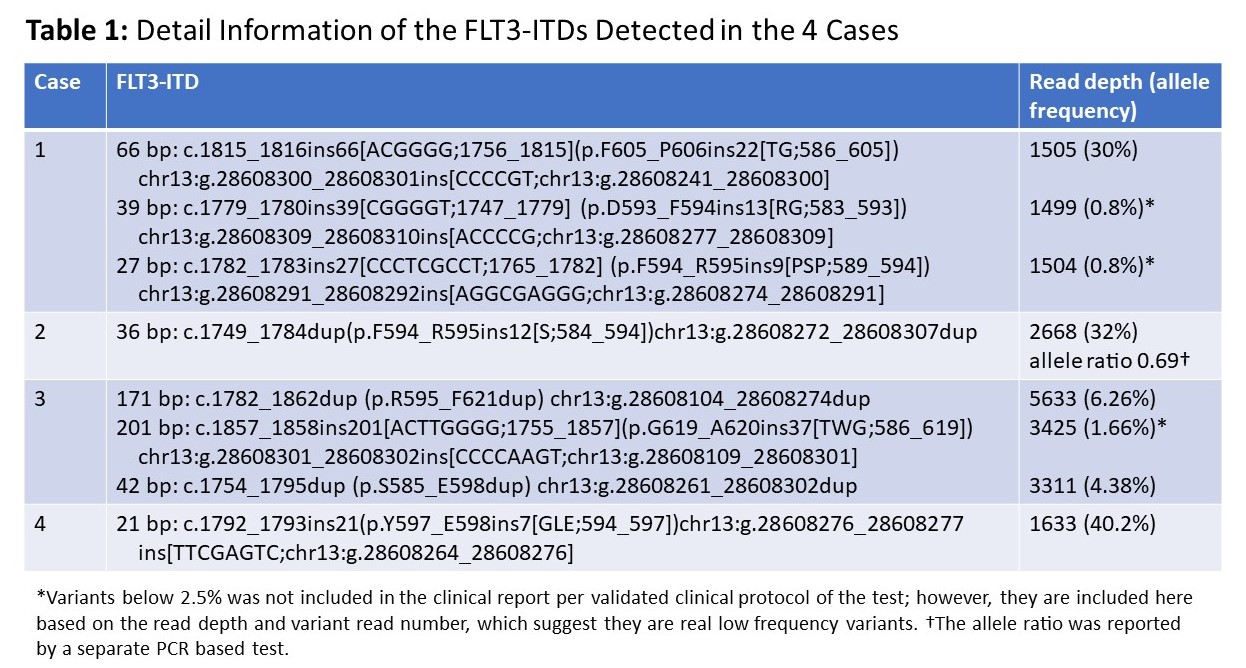Viewport: 1246px width, 668px height.
Task: Click the Case 4 row number
Action: click(x=41, y=523)
